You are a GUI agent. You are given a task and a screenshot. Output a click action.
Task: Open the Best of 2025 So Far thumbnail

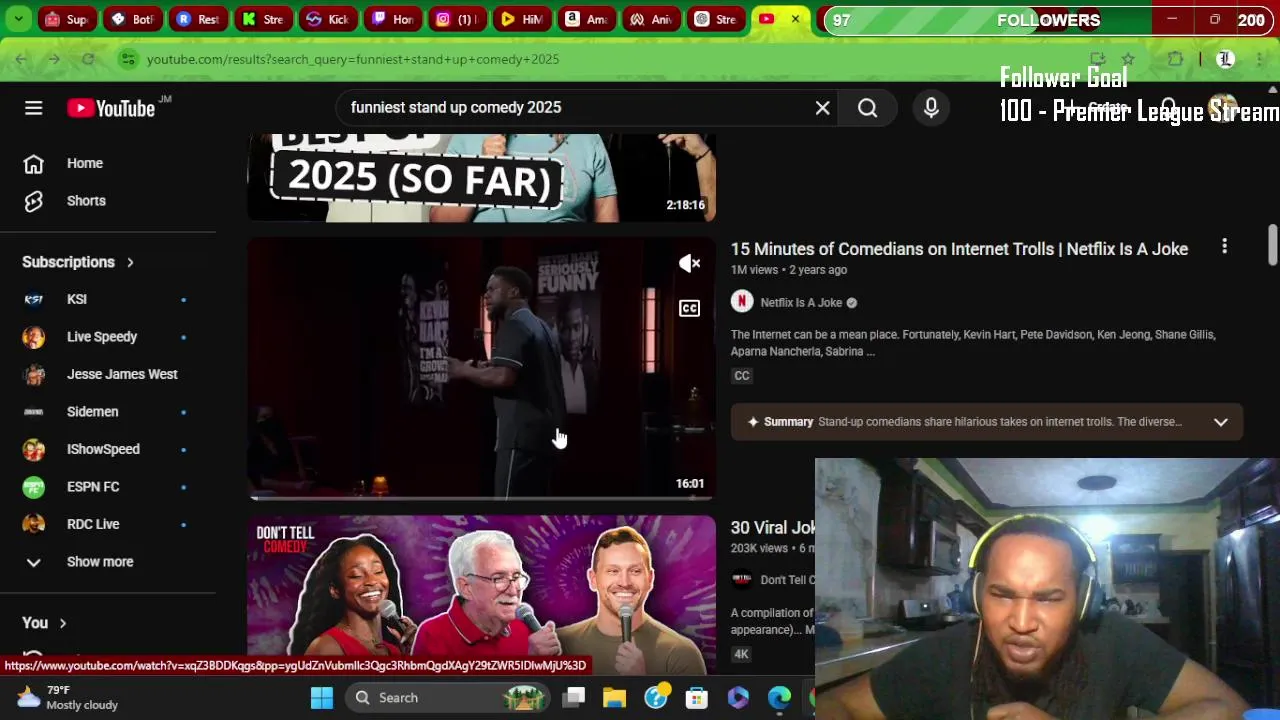[481, 178]
